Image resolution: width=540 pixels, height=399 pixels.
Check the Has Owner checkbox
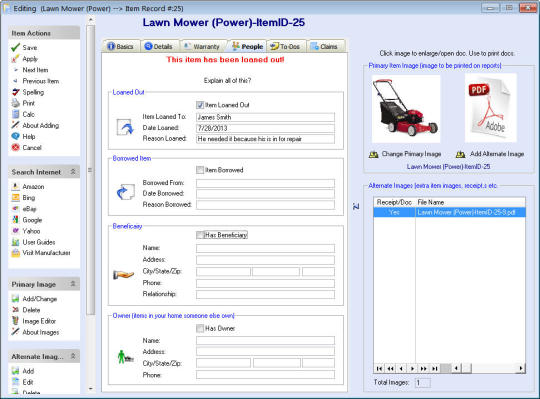pyautogui.click(x=200, y=328)
